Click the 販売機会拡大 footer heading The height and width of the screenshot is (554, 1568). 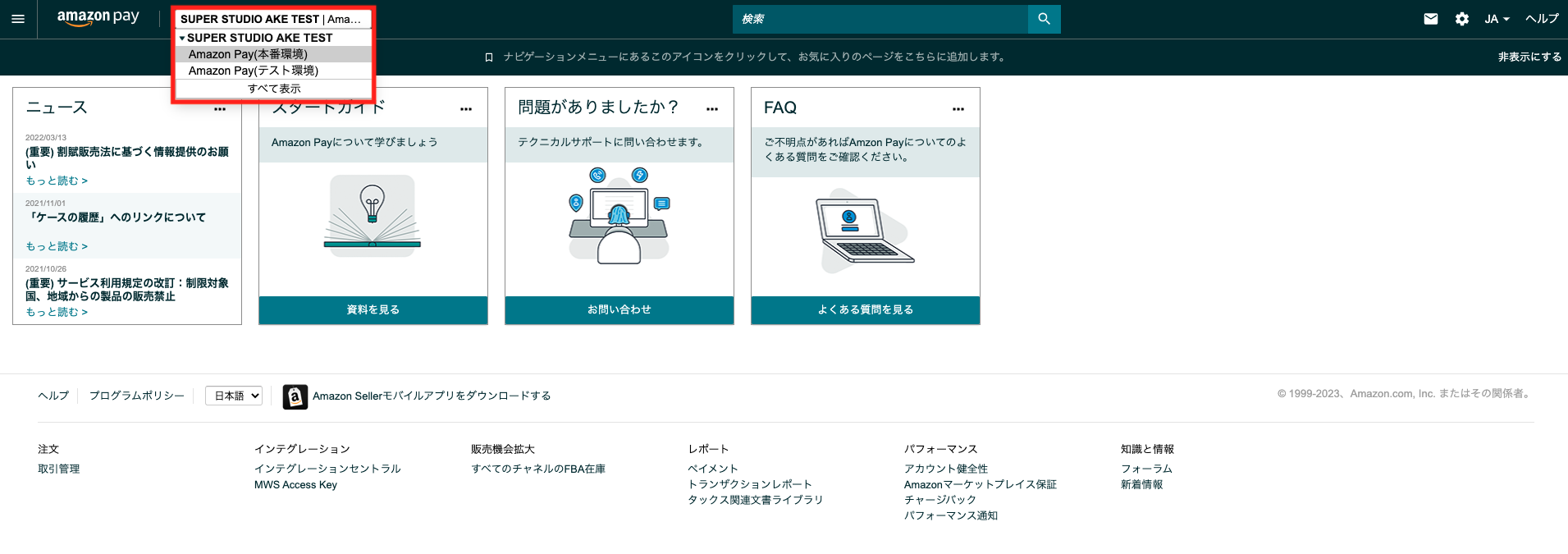pyautogui.click(x=503, y=449)
